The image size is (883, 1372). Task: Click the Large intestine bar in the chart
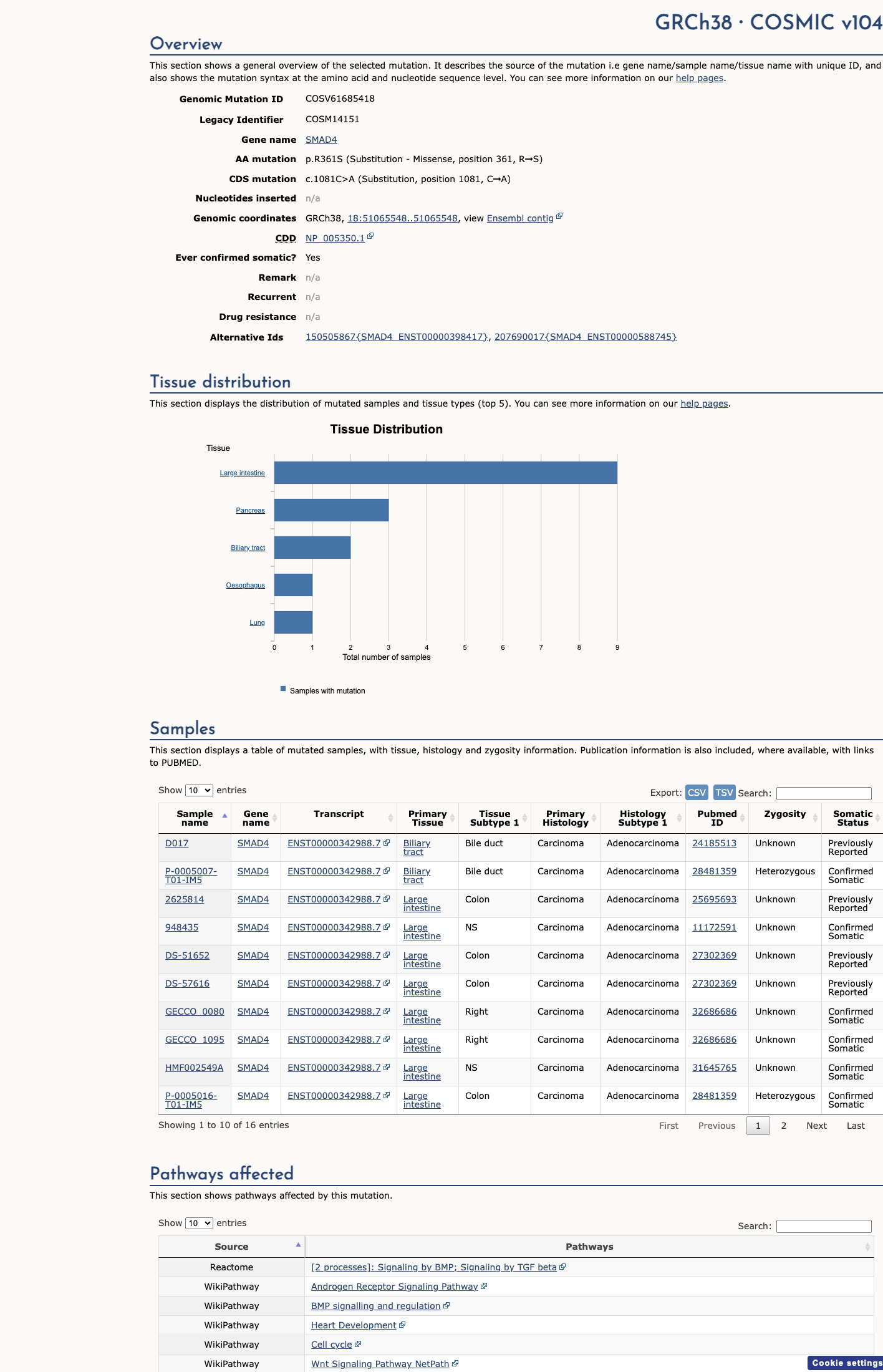point(446,473)
